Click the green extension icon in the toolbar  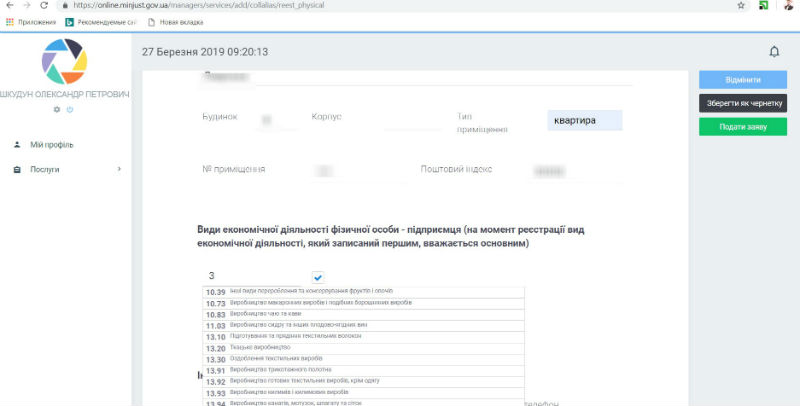[x=763, y=5]
